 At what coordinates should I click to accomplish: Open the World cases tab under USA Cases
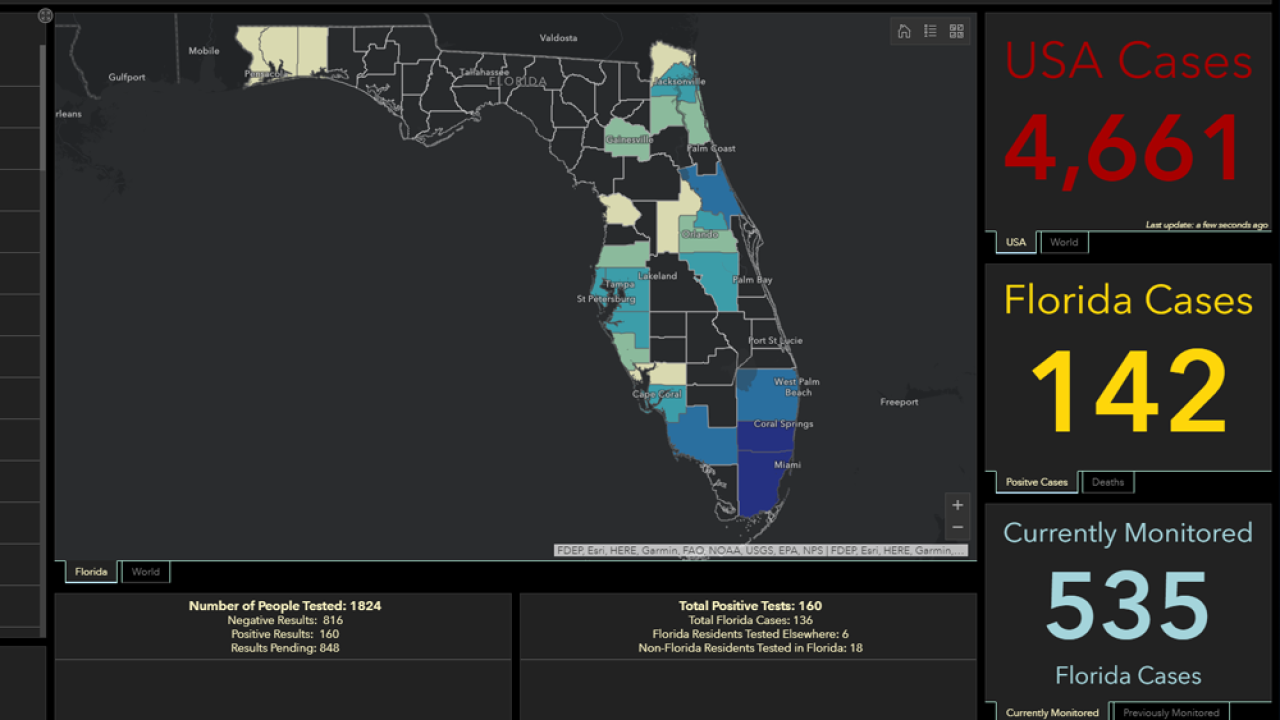click(x=1064, y=242)
